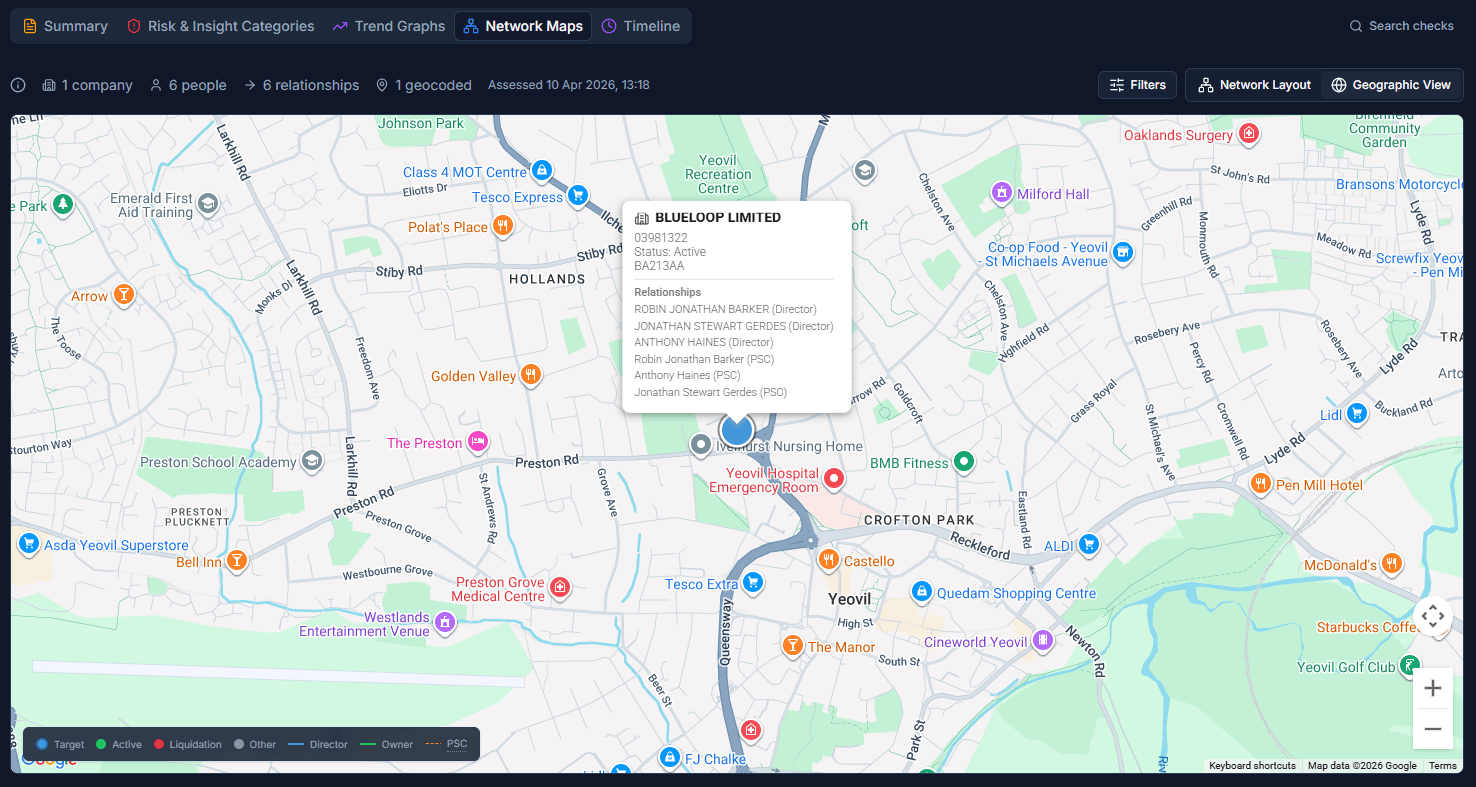Click the 1 company building icon
Screen dimensions: 1476x787
(49, 85)
